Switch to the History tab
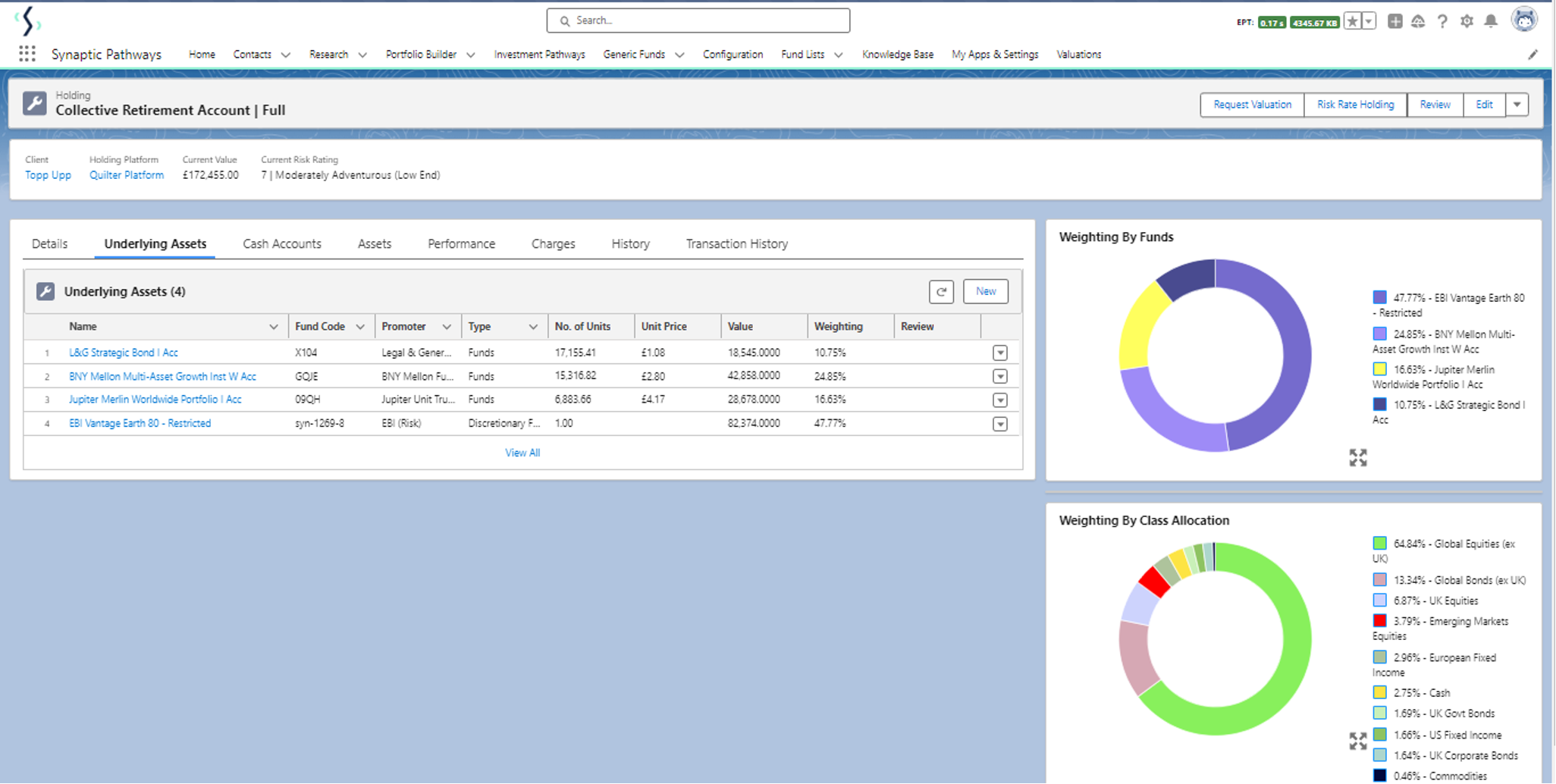 (x=631, y=243)
